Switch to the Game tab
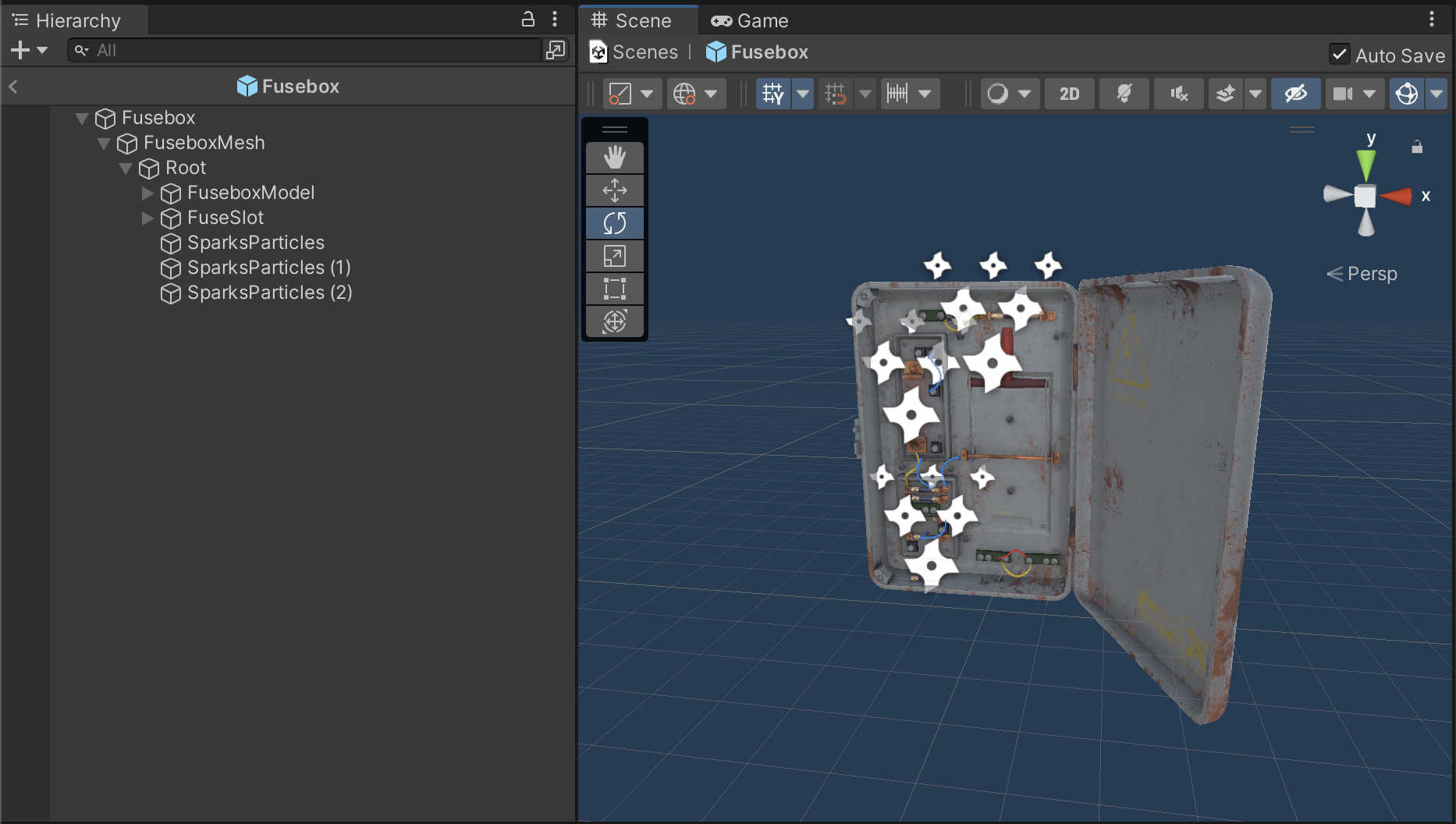Viewport: 1456px width, 824px height. click(x=750, y=20)
